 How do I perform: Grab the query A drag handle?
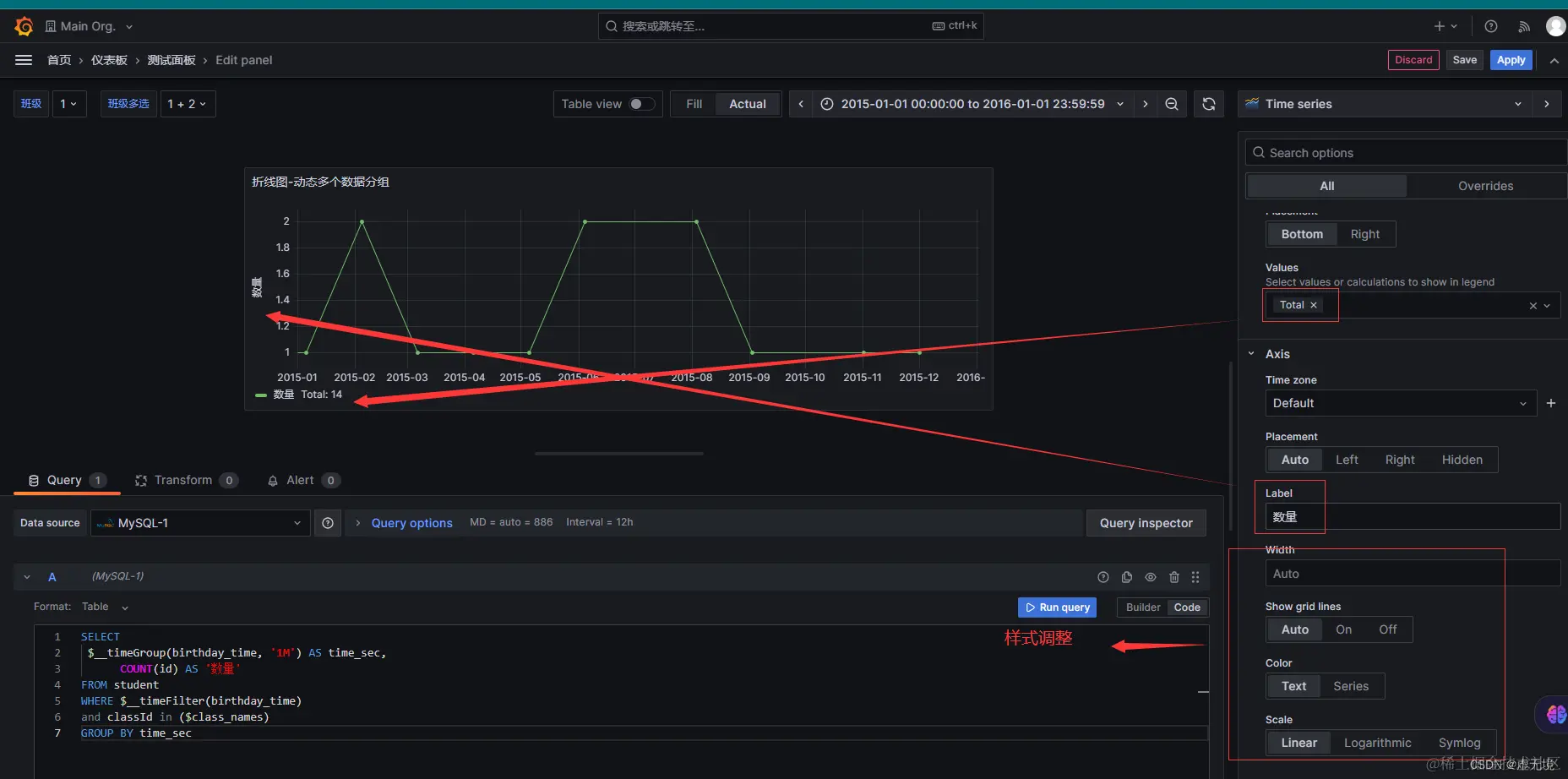(1195, 577)
